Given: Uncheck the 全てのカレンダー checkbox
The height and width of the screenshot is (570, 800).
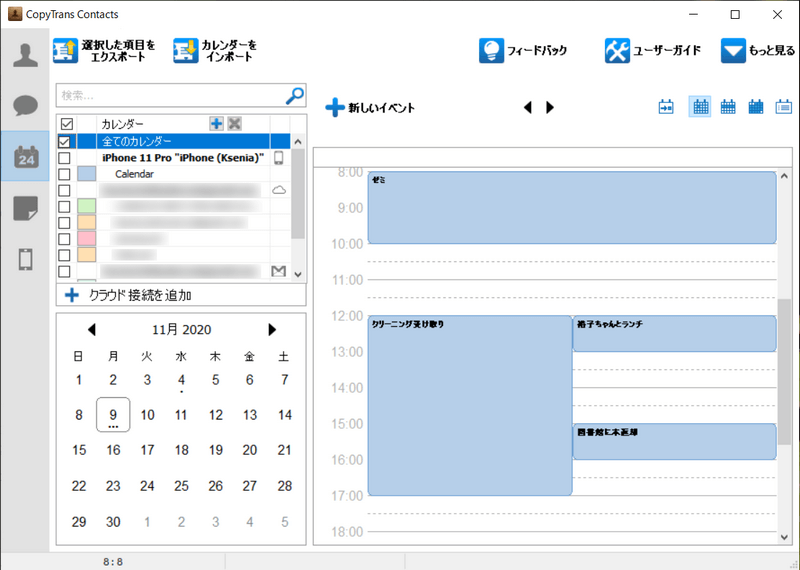Looking at the screenshot, I should pyautogui.click(x=64, y=141).
